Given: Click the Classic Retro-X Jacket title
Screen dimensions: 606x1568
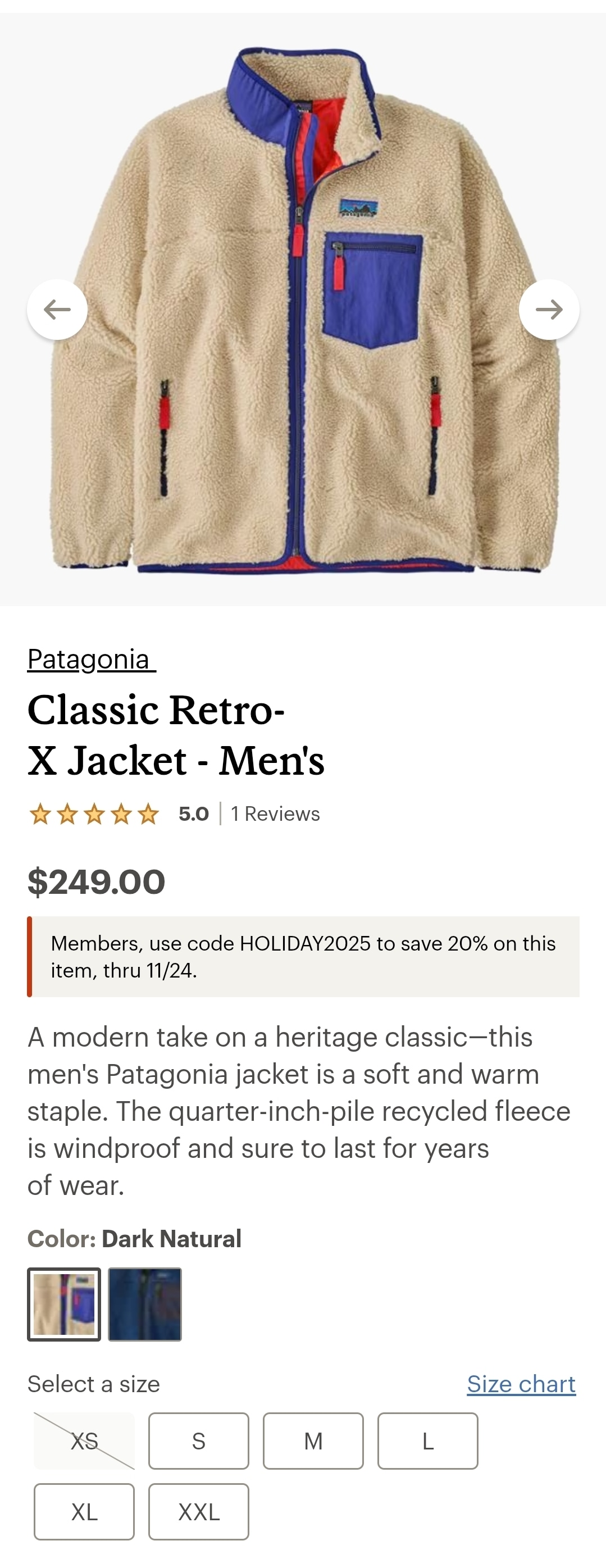Looking at the screenshot, I should click(x=176, y=735).
